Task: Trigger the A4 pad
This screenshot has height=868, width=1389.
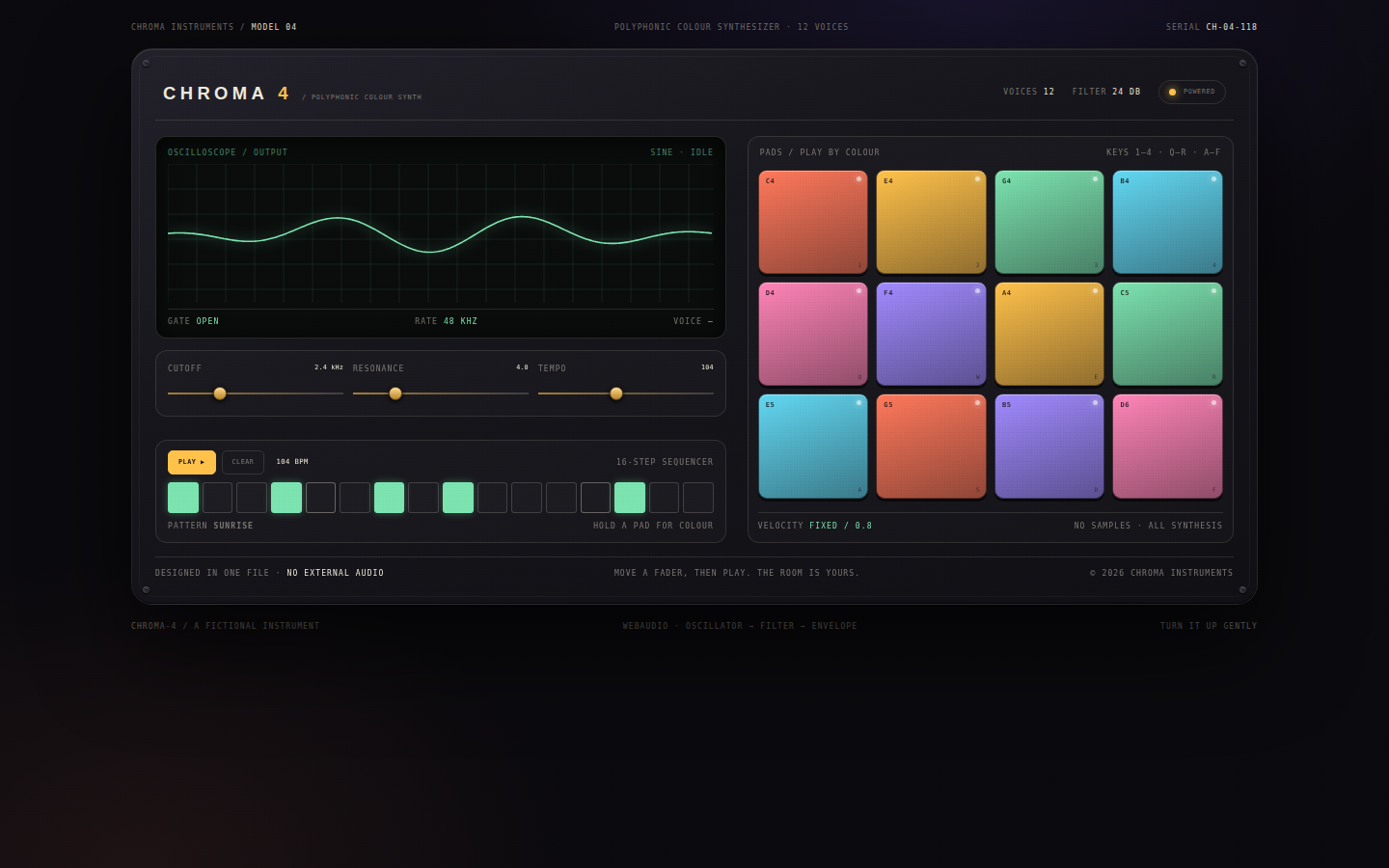Action: click(1049, 334)
